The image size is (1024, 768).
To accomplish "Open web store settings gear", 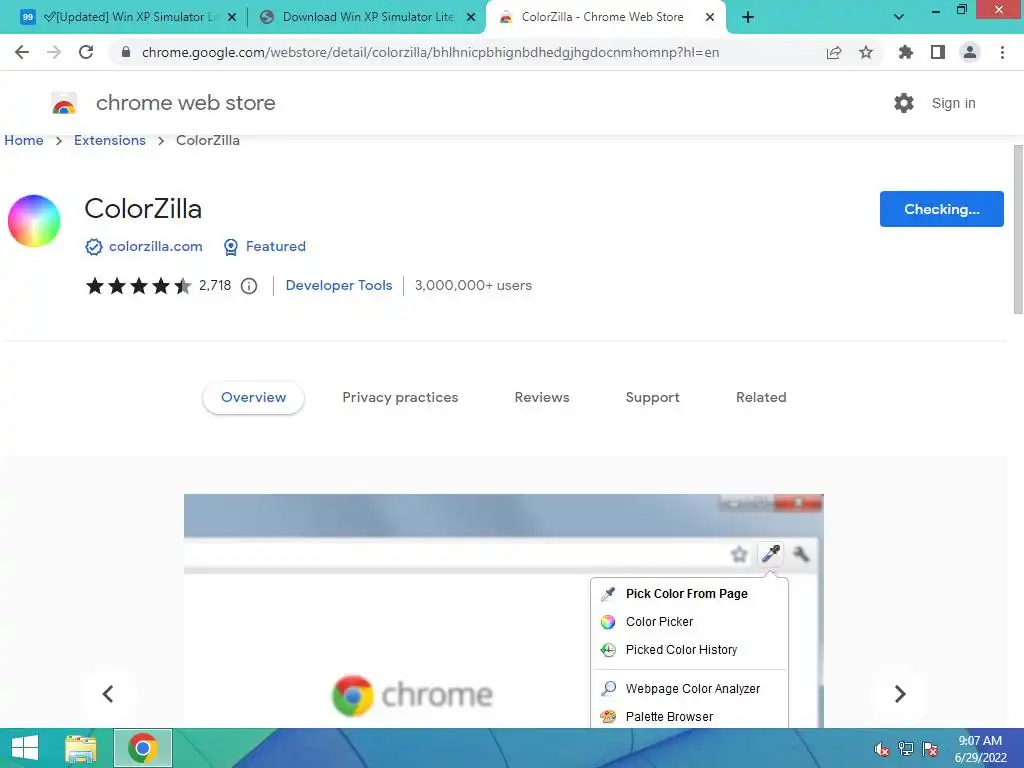I will (904, 103).
